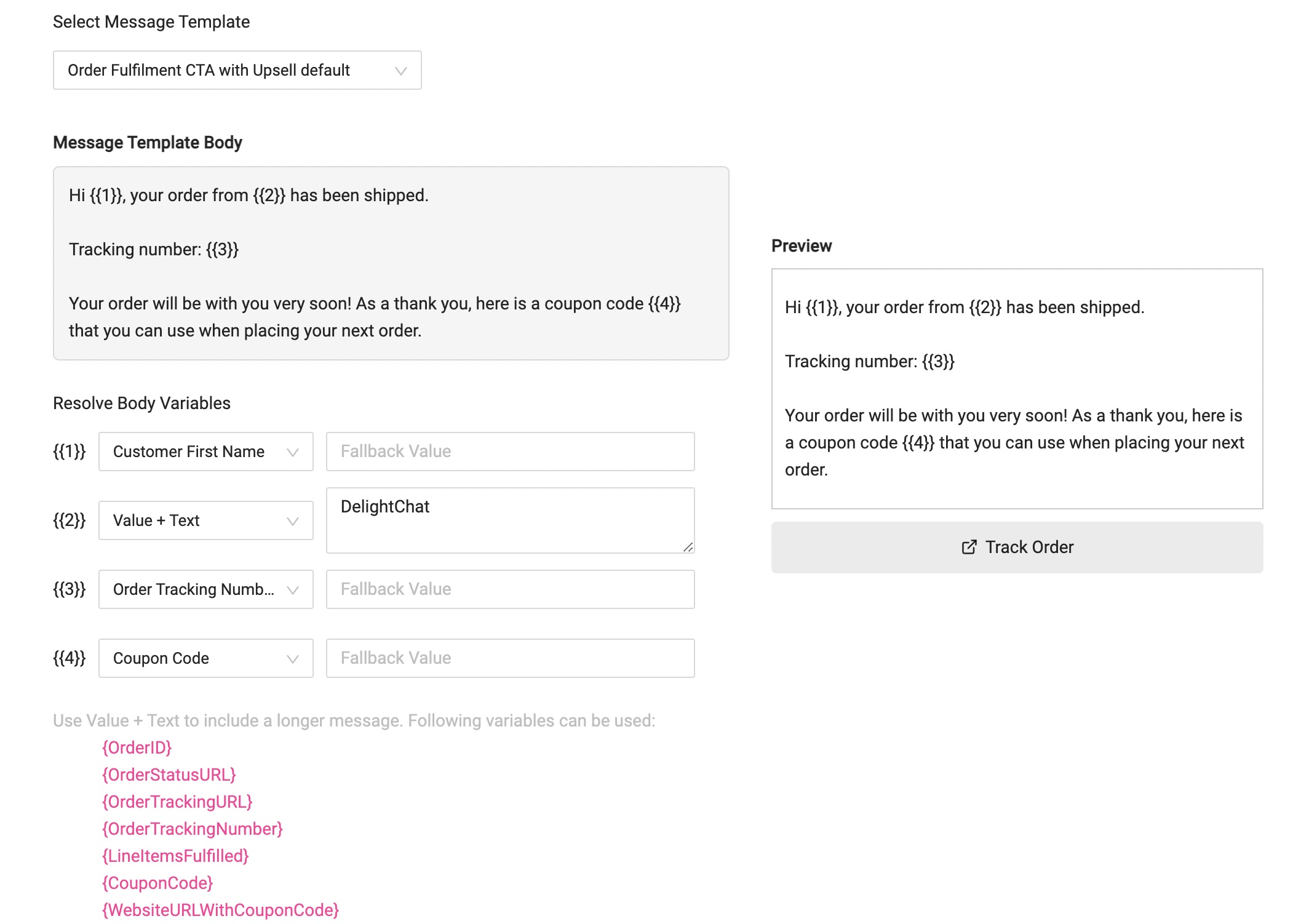Screen dimensions: 1309x924
Task: Open the Select Message Template dropdown
Action: (x=237, y=70)
